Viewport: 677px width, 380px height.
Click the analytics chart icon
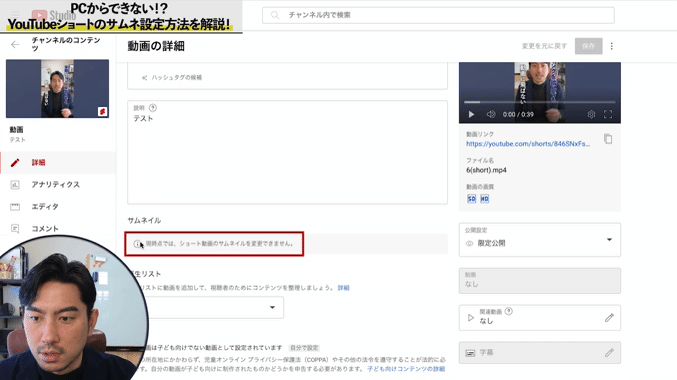[15, 185]
